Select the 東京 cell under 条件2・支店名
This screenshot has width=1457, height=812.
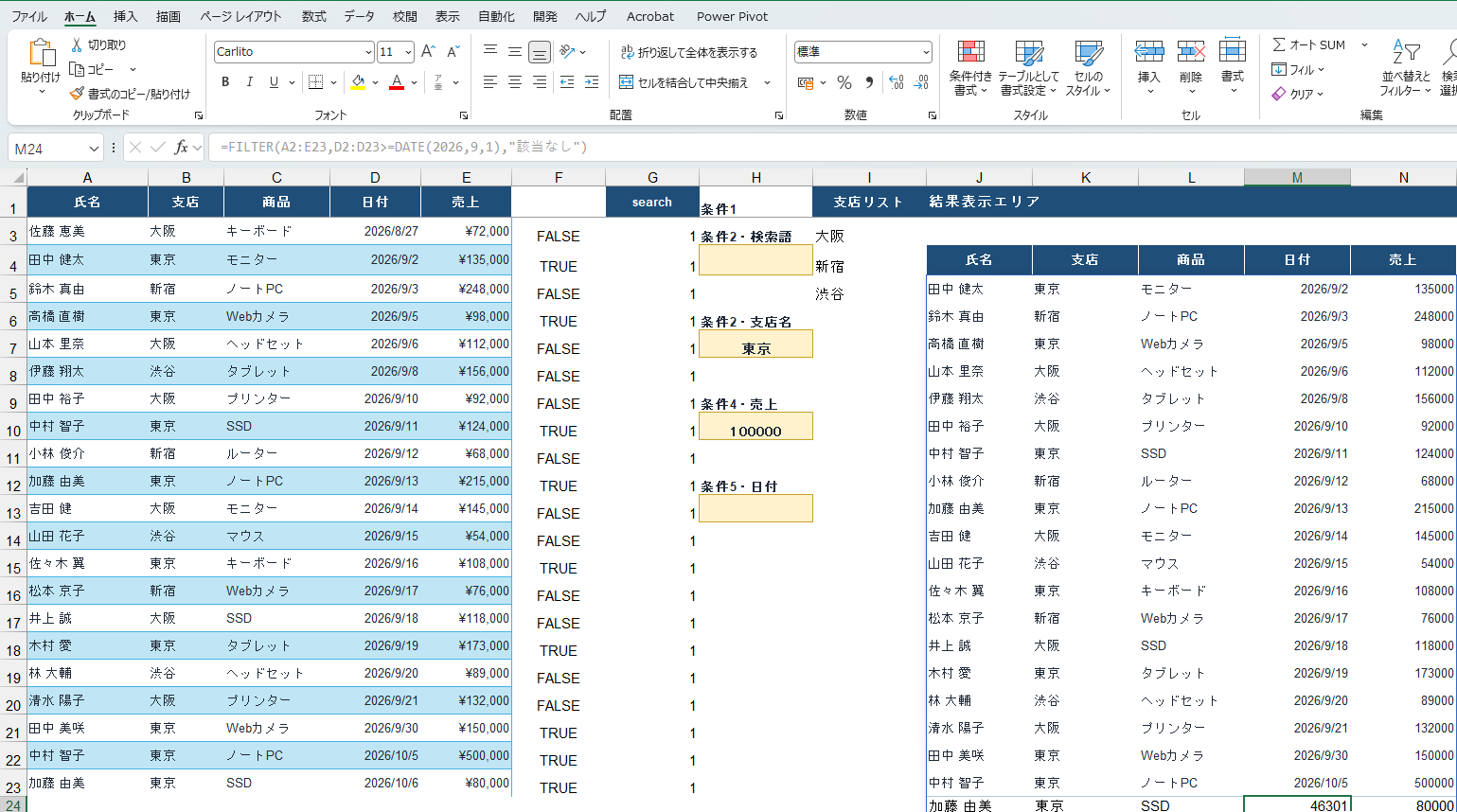(x=755, y=344)
